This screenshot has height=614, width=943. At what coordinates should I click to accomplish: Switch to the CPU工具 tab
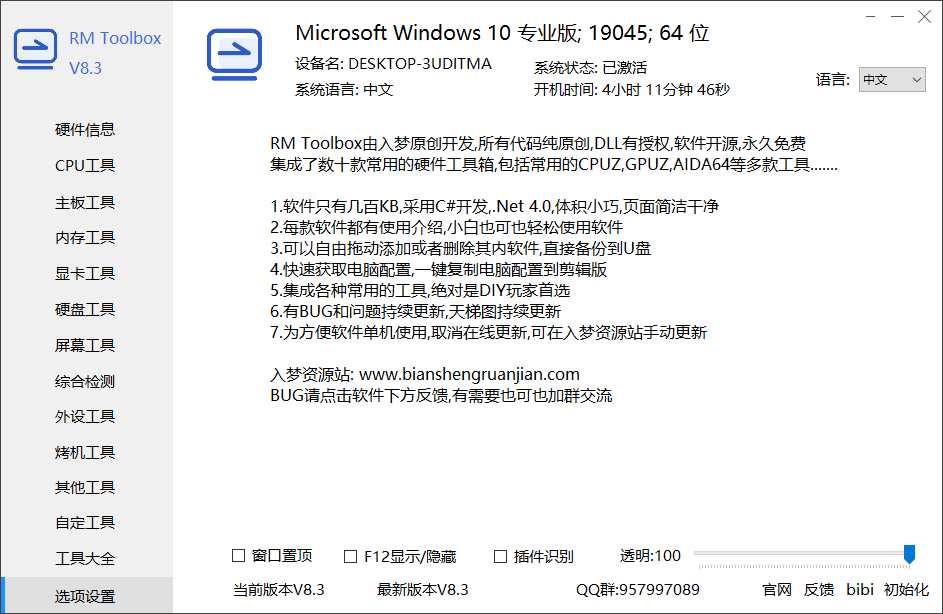[x=85, y=166]
